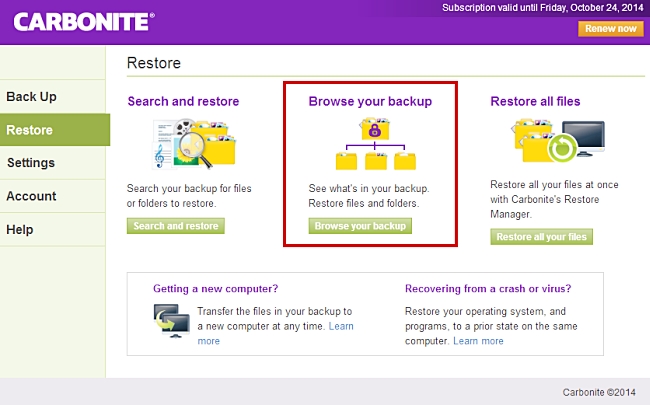Click the Restore all your files button
650x405 pixels.
pos(541,237)
